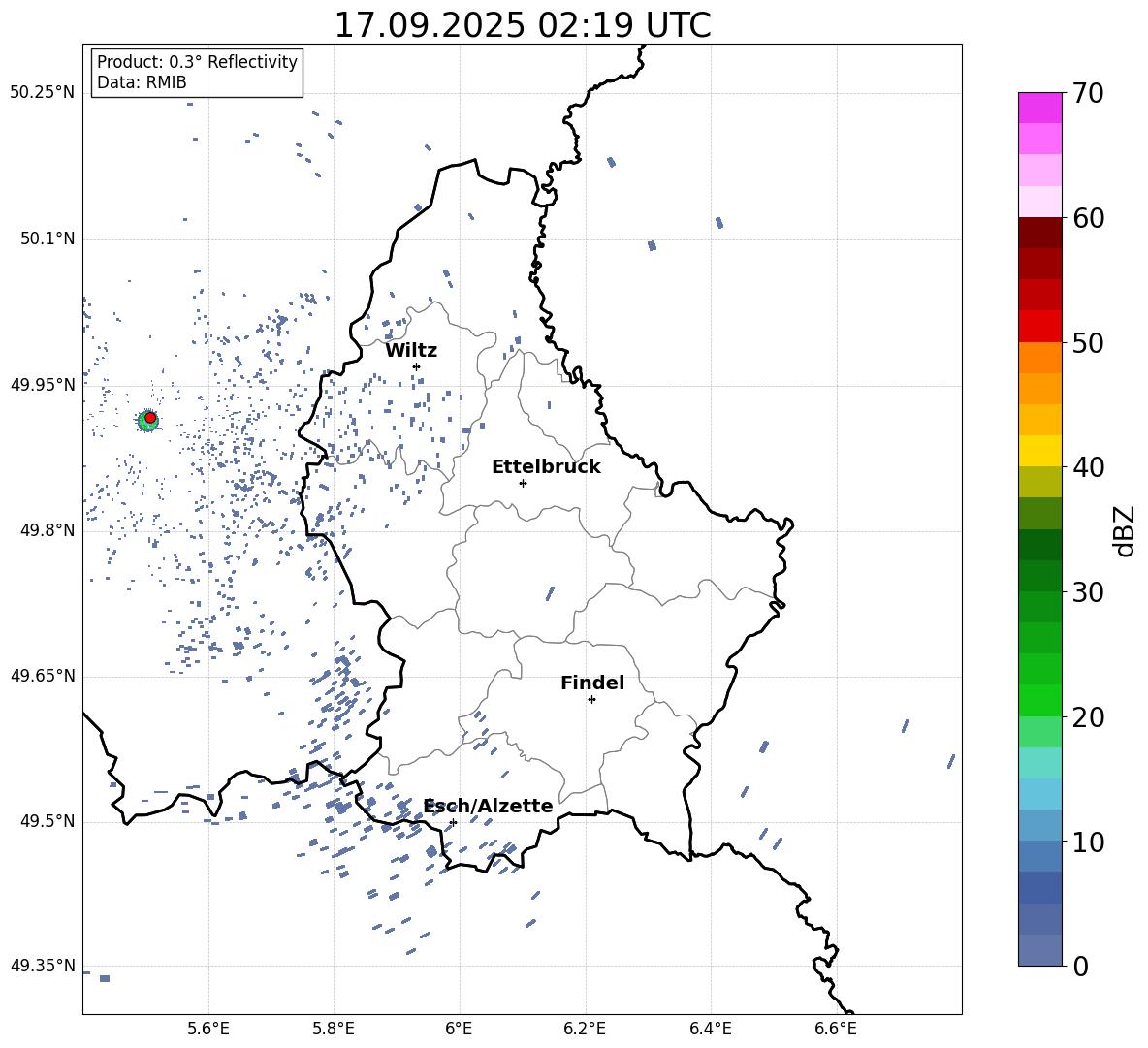Click the yellow 40 dBZ swatch
The width and height of the screenshot is (1148, 1048).
pyautogui.click(x=1040, y=451)
